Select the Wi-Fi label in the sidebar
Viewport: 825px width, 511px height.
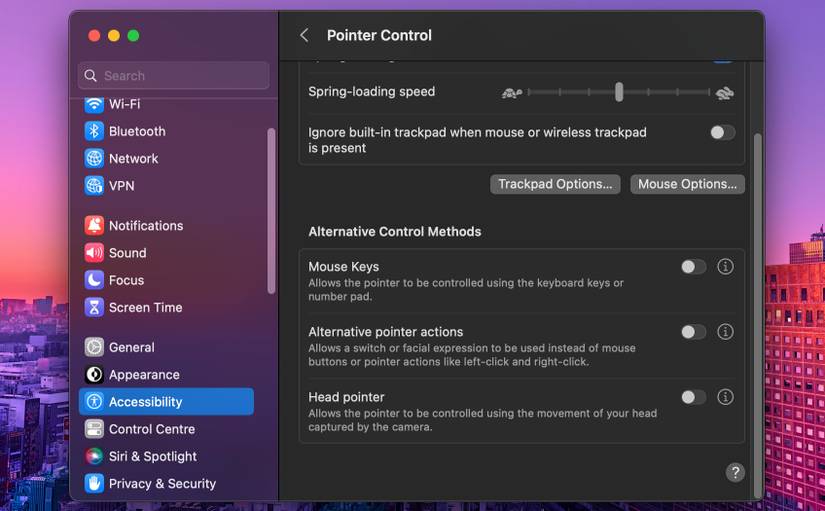(124, 104)
